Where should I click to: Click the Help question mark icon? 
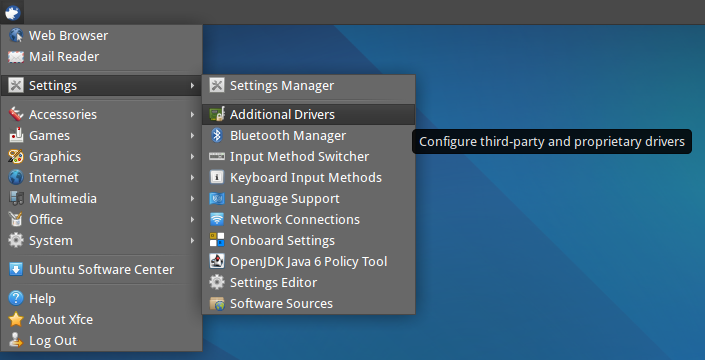click(16, 298)
